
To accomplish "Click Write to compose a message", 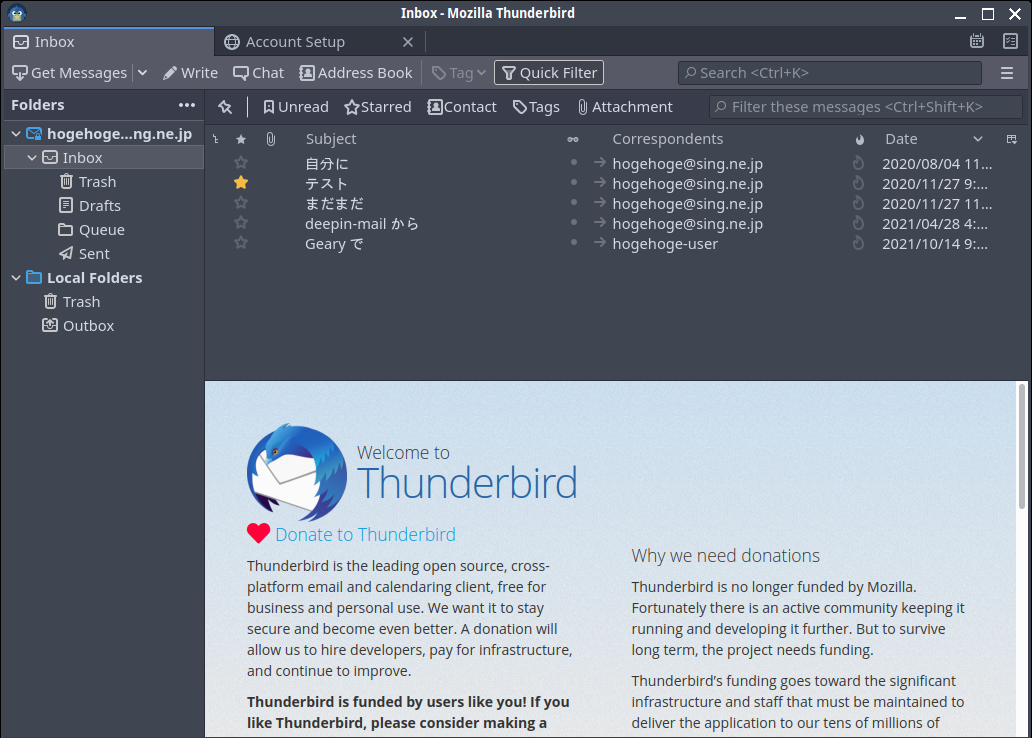I will 190,73.
